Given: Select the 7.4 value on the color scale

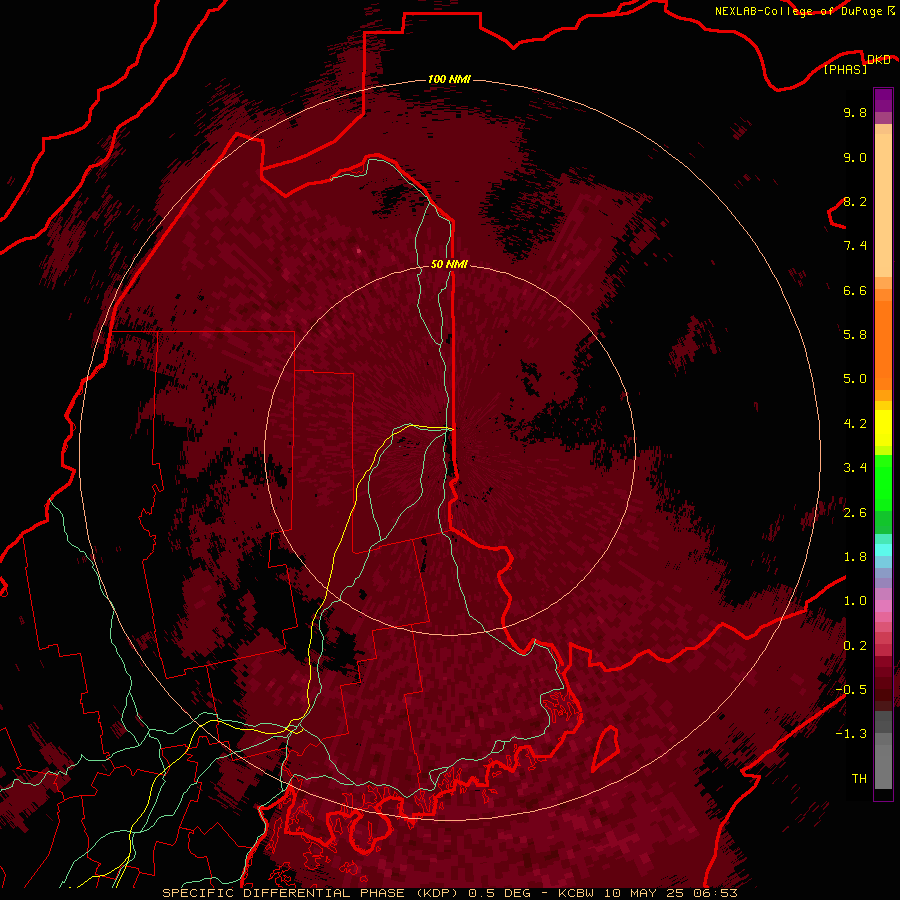Looking at the screenshot, I should [855, 246].
